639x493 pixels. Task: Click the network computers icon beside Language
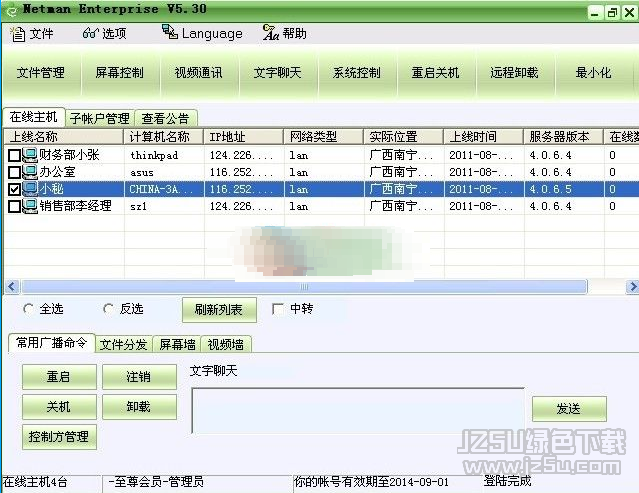pos(170,31)
